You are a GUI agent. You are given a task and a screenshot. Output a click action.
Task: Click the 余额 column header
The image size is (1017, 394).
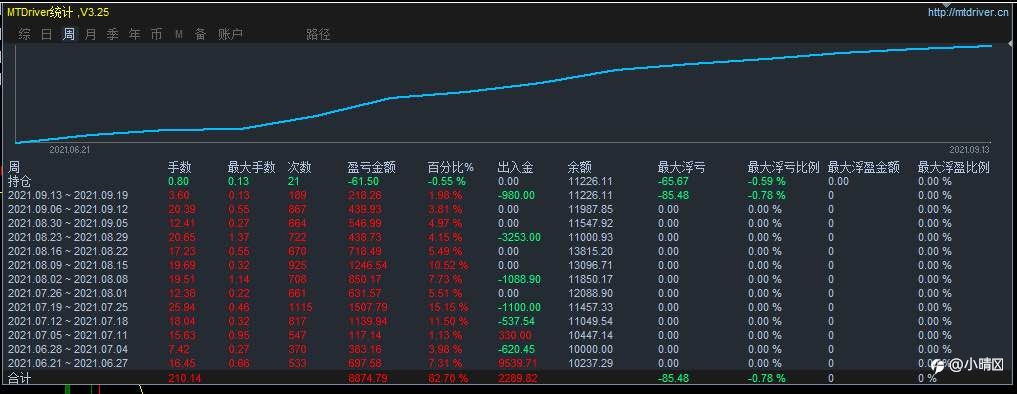(x=579, y=167)
